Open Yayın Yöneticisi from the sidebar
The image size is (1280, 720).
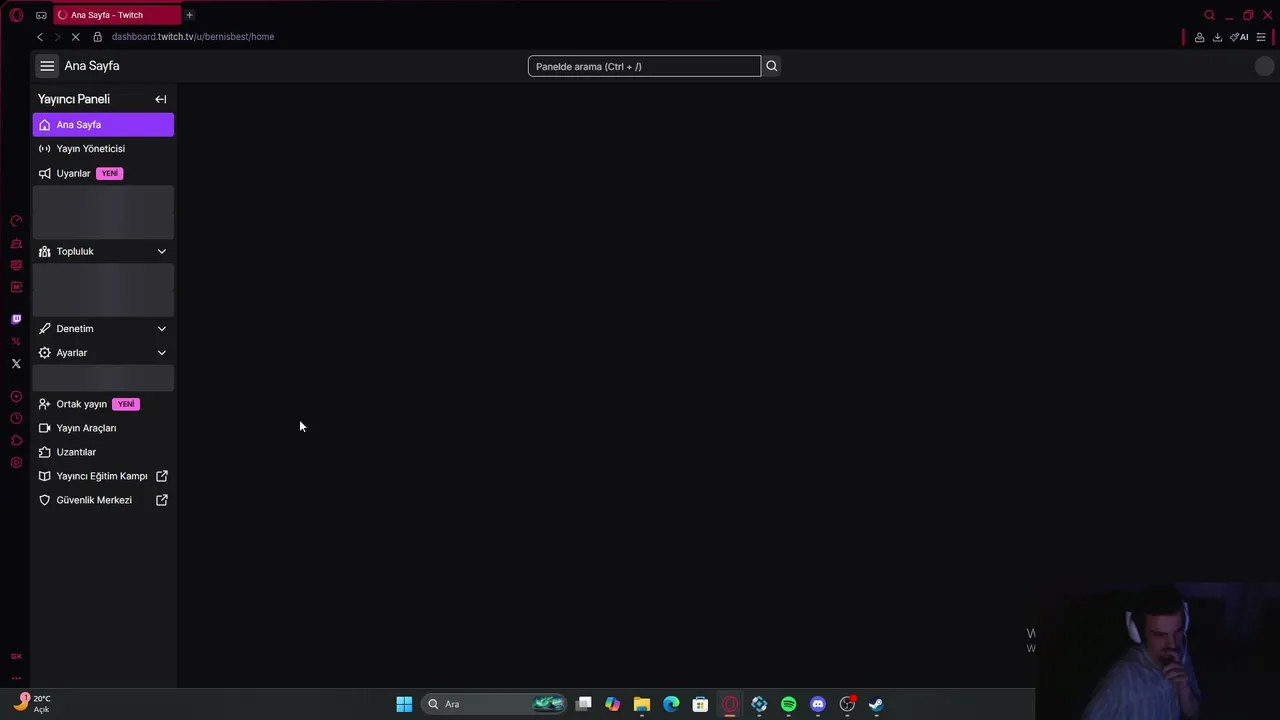(103, 149)
